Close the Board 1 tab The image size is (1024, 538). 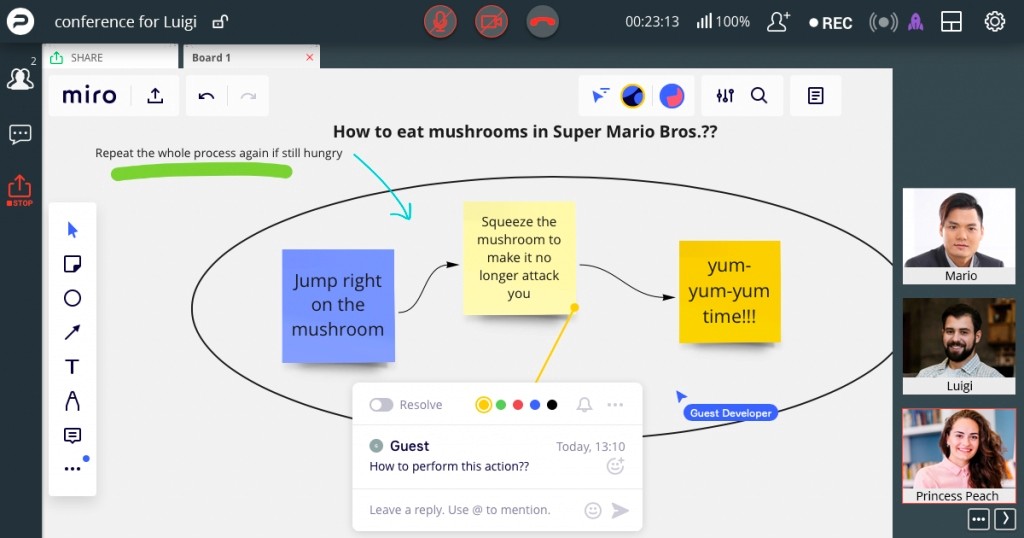pyautogui.click(x=310, y=57)
